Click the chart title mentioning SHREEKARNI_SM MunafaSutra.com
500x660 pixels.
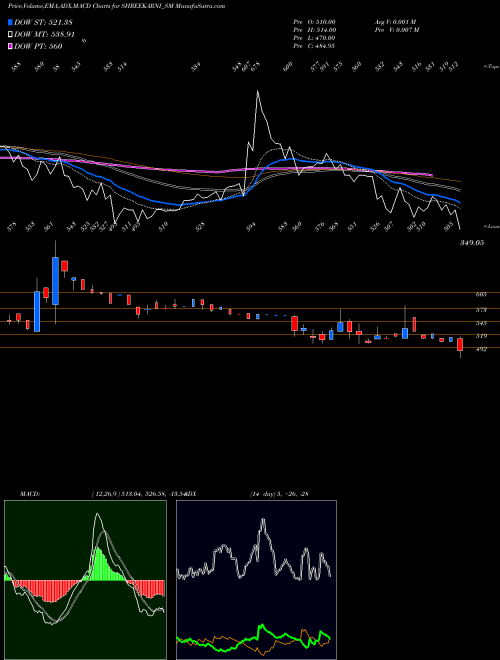(x=116, y=6)
